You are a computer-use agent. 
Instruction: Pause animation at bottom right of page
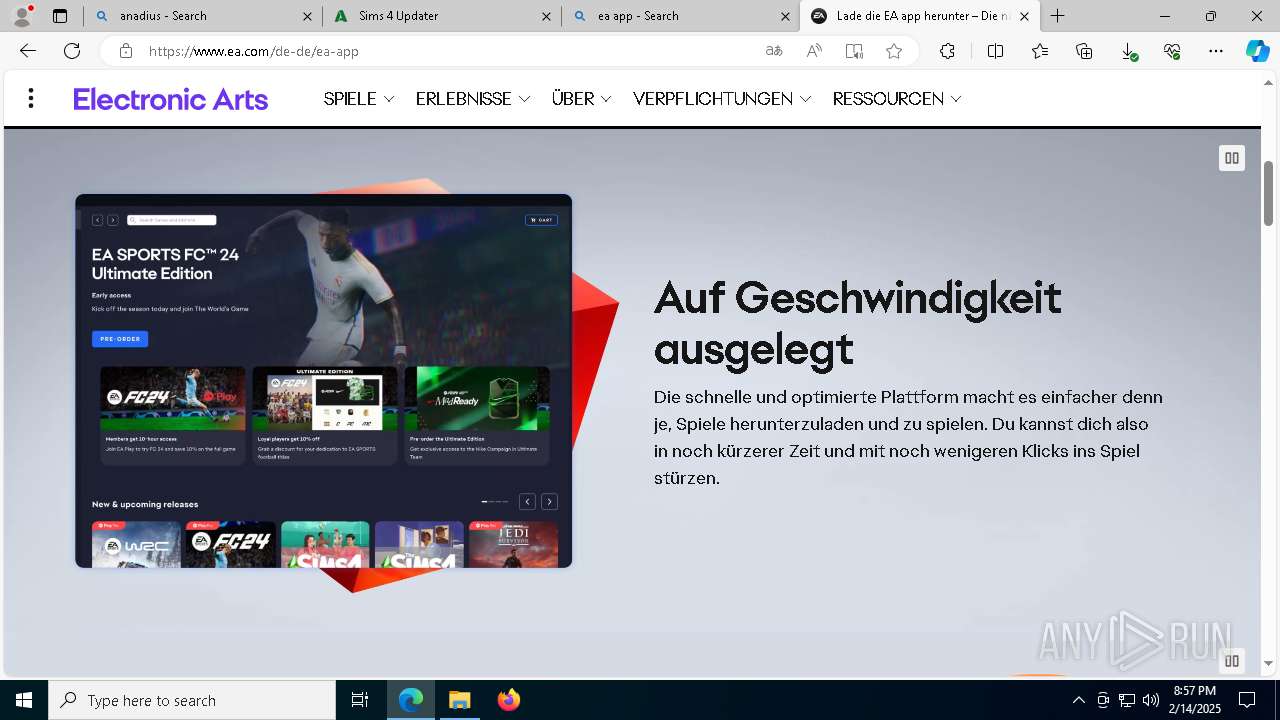pyautogui.click(x=1232, y=660)
